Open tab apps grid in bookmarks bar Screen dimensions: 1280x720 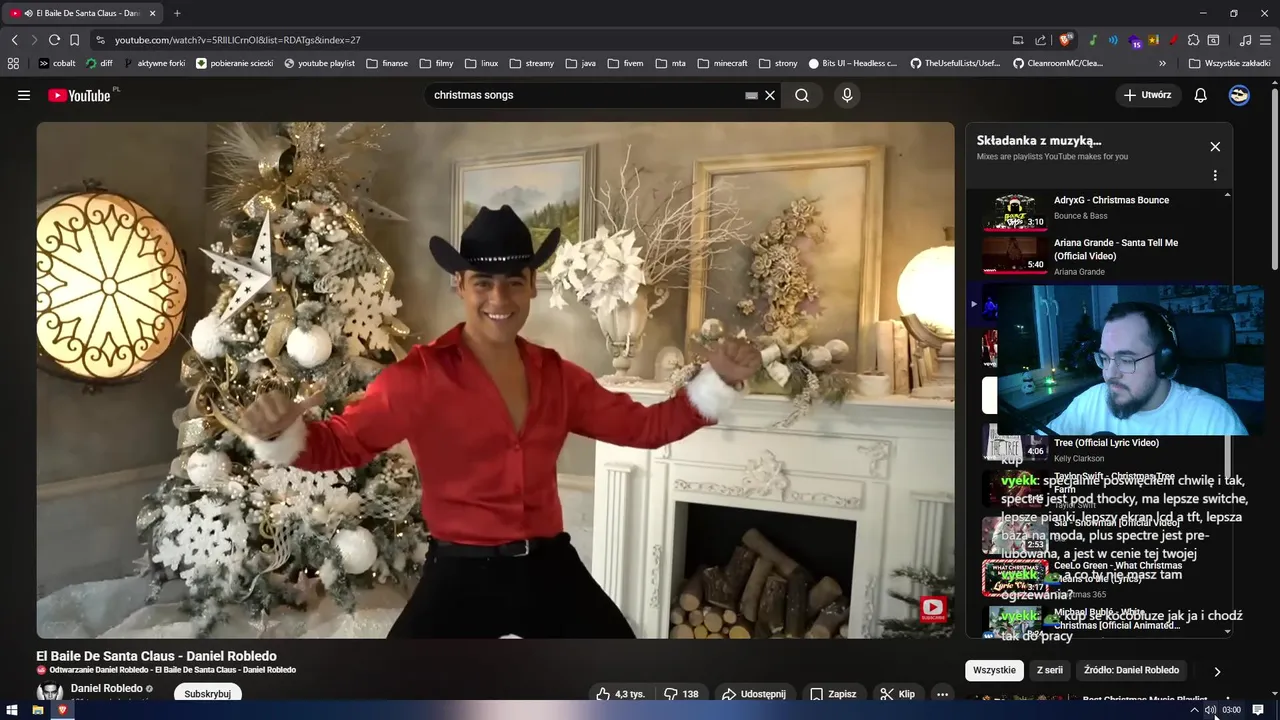coord(13,63)
